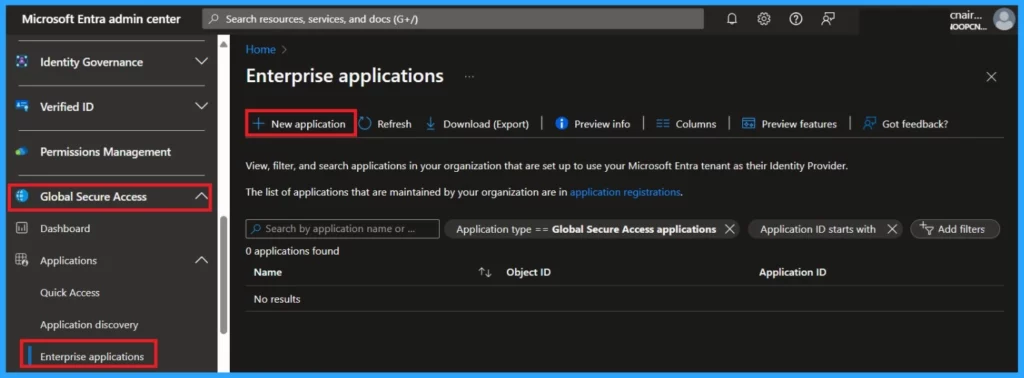Click the Download export arrow icon
Viewport: 1024px width, 378px height.
coord(430,123)
